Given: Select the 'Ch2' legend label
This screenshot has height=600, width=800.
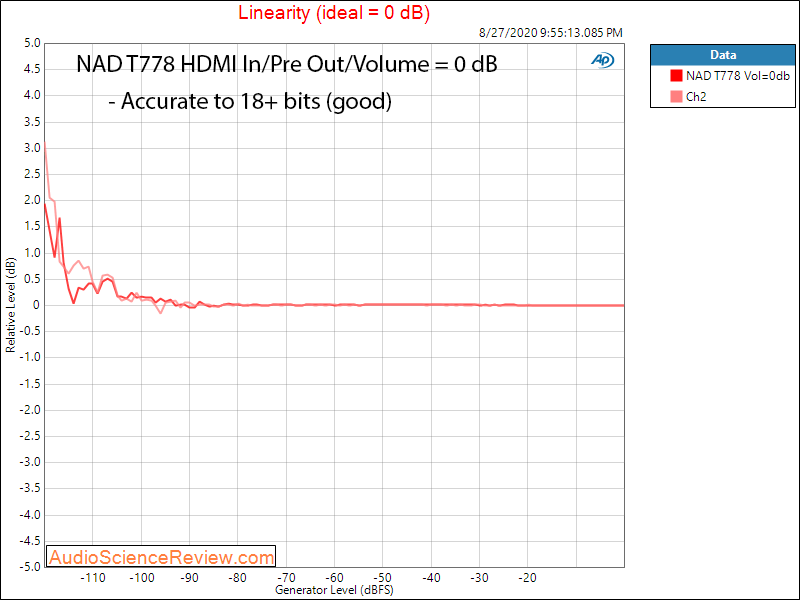Looking at the screenshot, I should [696, 96].
